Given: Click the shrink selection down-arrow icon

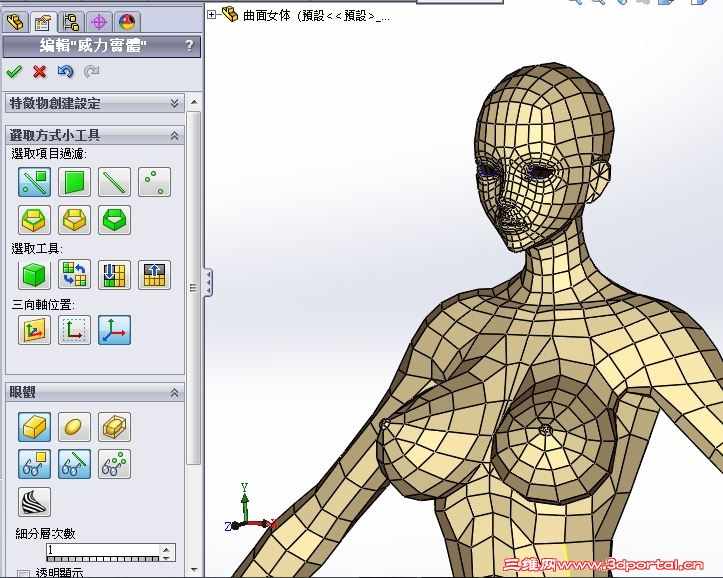Looking at the screenshot, I should click(x=114, y=275).
